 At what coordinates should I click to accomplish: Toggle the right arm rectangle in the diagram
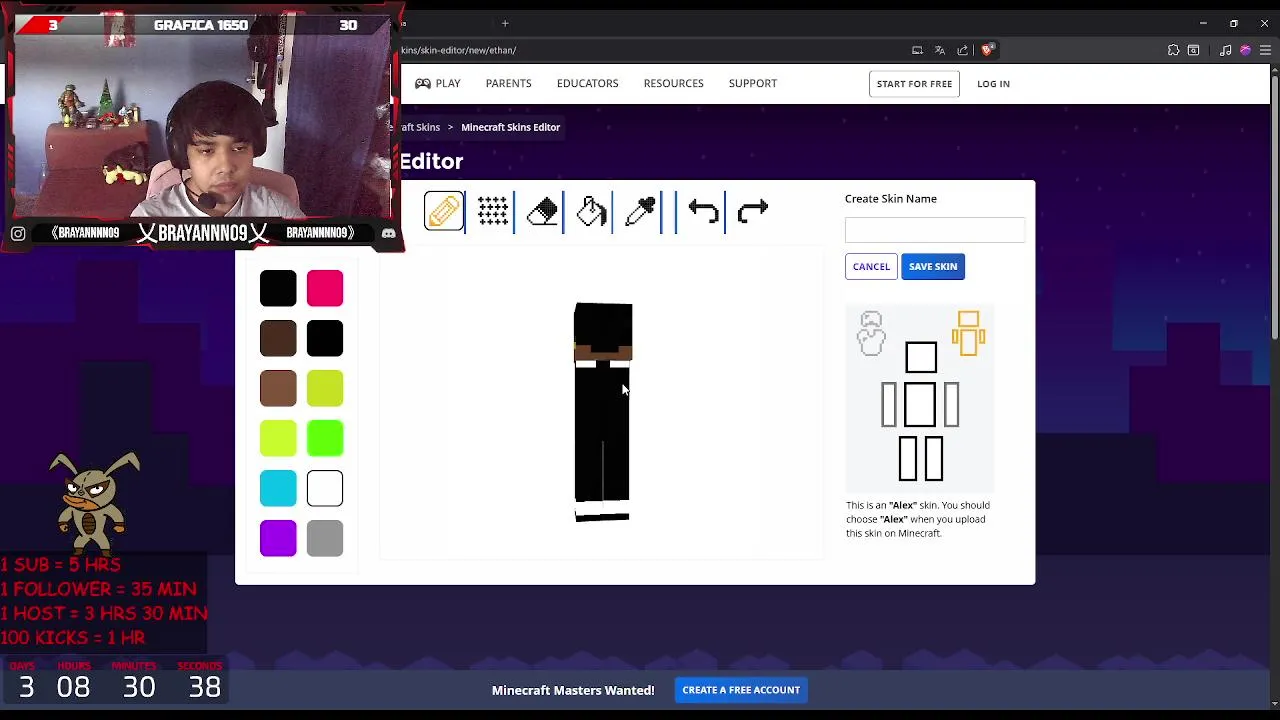tap(951, 405)
